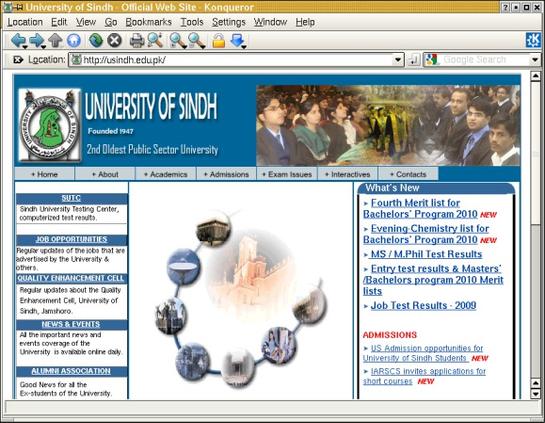This screenshot has height=423, width=545.
Task: Open the Back button history dropdown arrow
Action: 25,47
